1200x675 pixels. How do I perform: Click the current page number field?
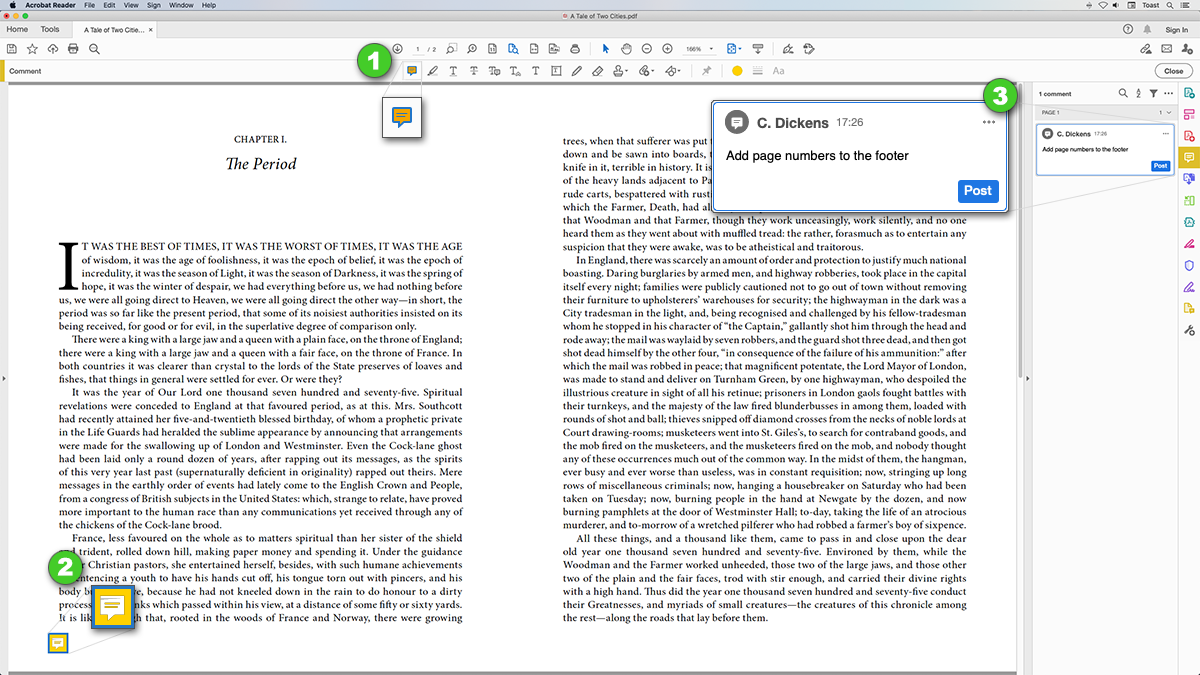(418, 49)
